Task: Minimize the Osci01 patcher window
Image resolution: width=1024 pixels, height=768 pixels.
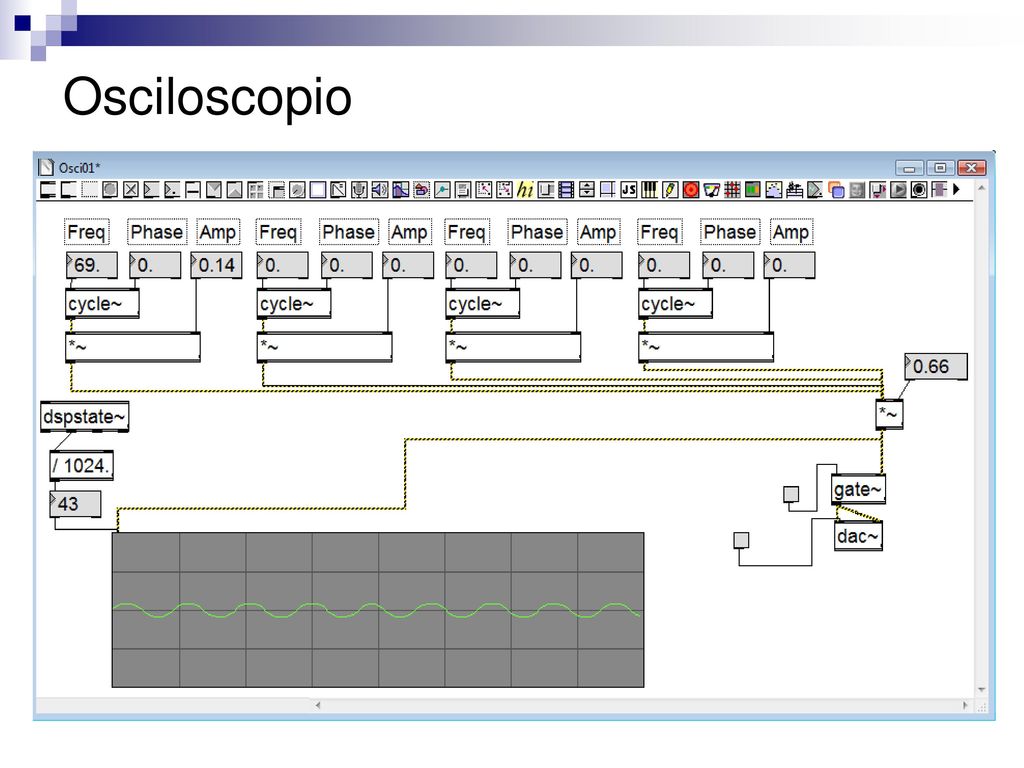Action: [910, 168]
